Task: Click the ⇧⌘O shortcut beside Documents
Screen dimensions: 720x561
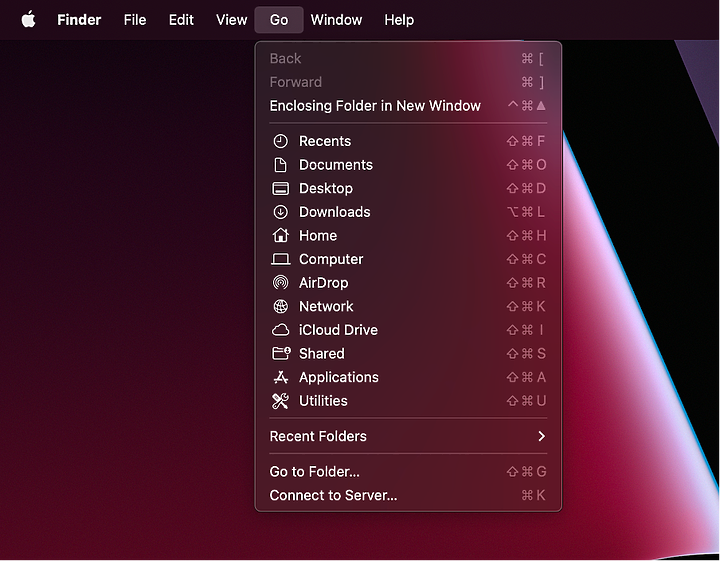Action: pos(526,165)
